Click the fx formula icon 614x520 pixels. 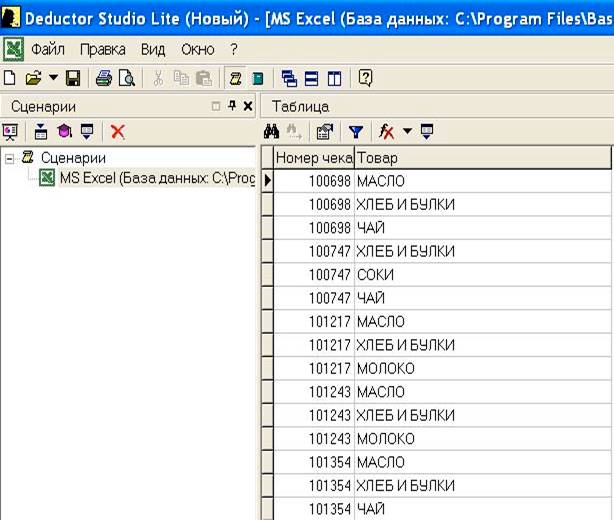[386, 132]
